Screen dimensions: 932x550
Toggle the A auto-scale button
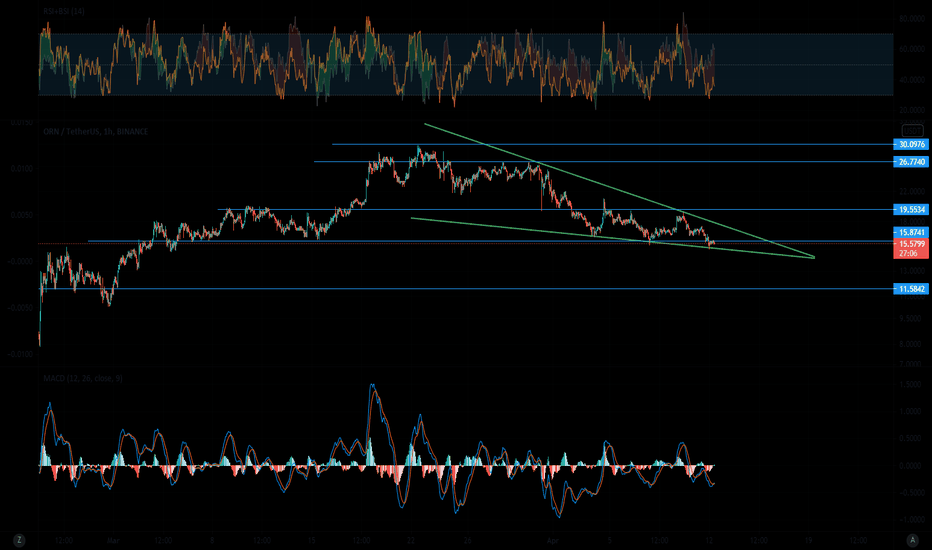[x=913, y=540]
